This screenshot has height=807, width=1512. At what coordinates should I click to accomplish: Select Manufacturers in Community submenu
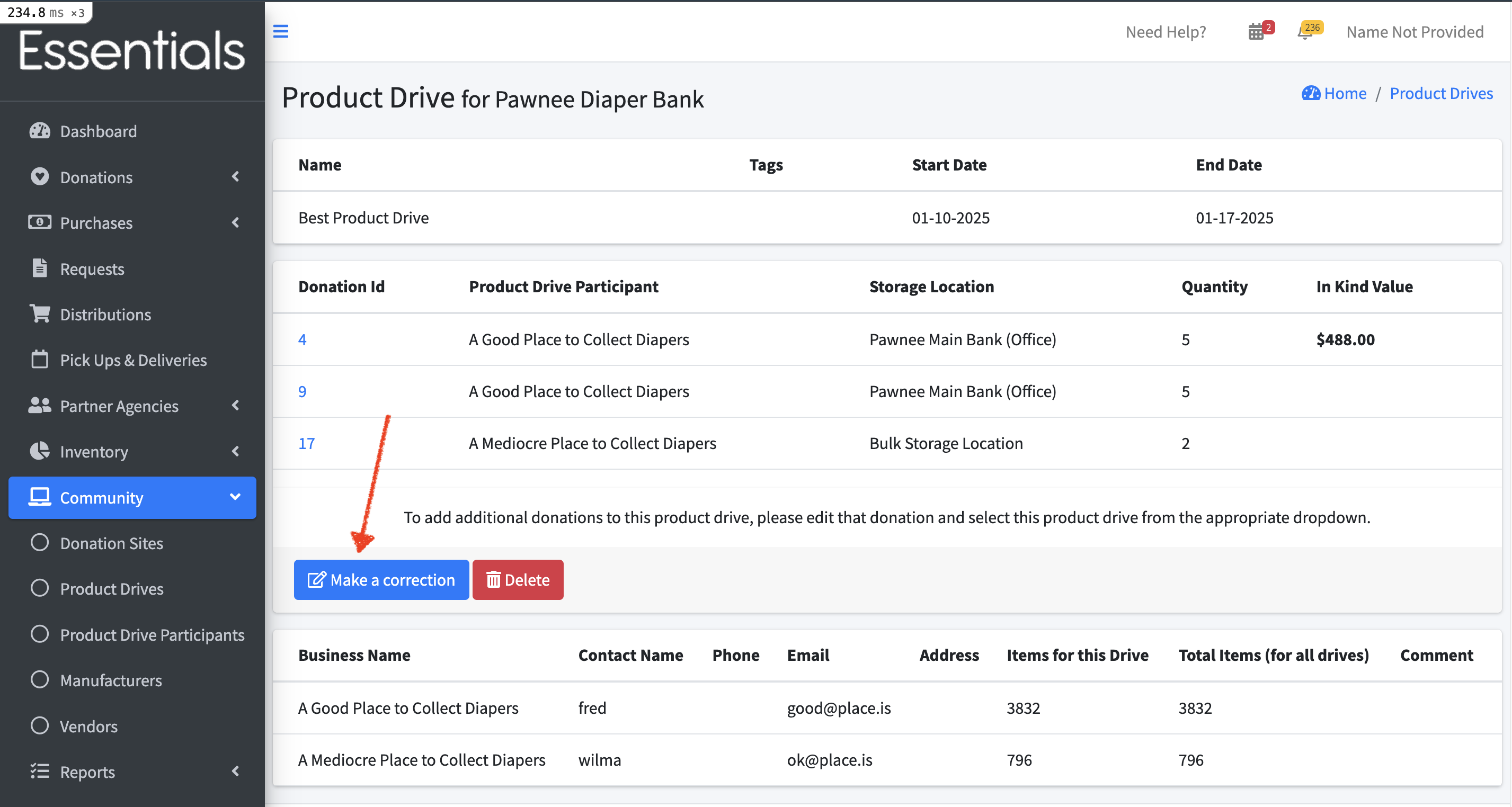click(132, 680)
